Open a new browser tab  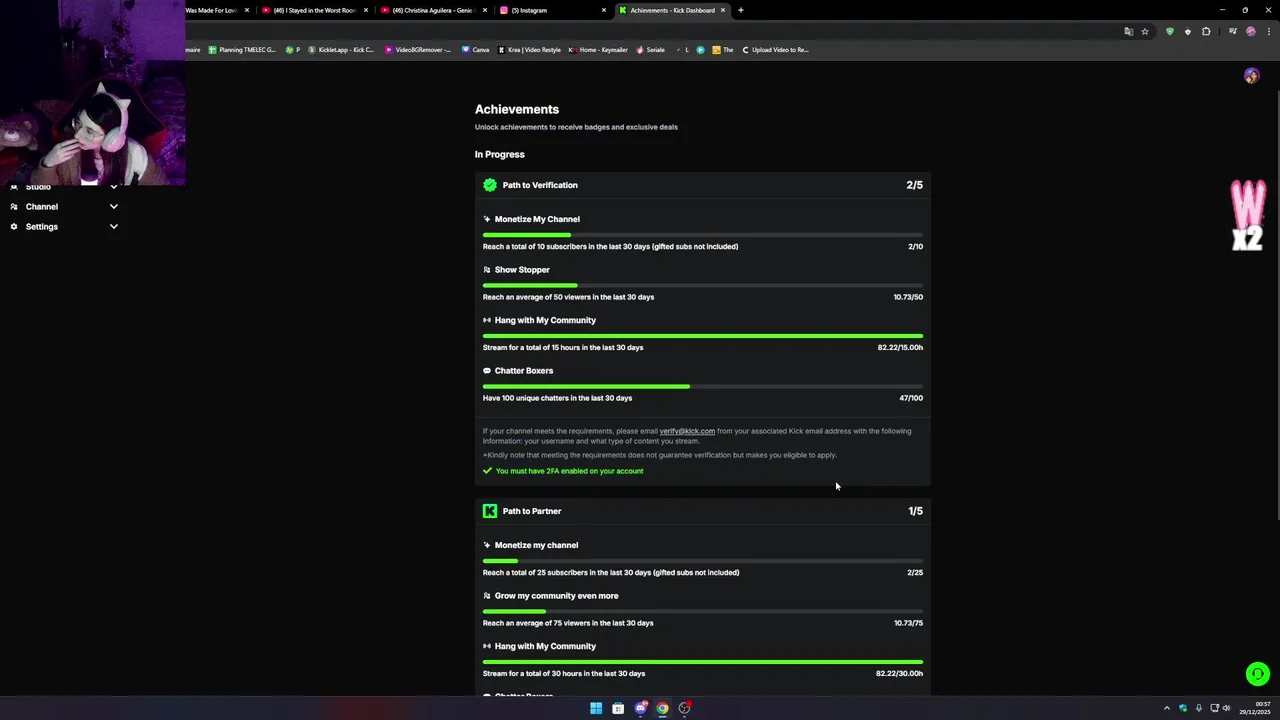tap(741, 10)
